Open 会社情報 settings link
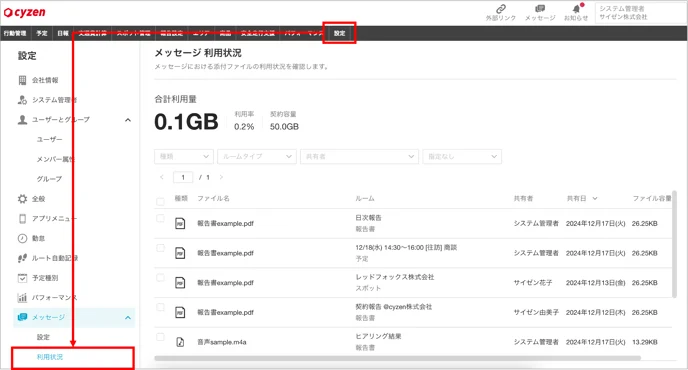Image resolution: width=688 pixels, height=370 pixels. (x=45, y=80)
